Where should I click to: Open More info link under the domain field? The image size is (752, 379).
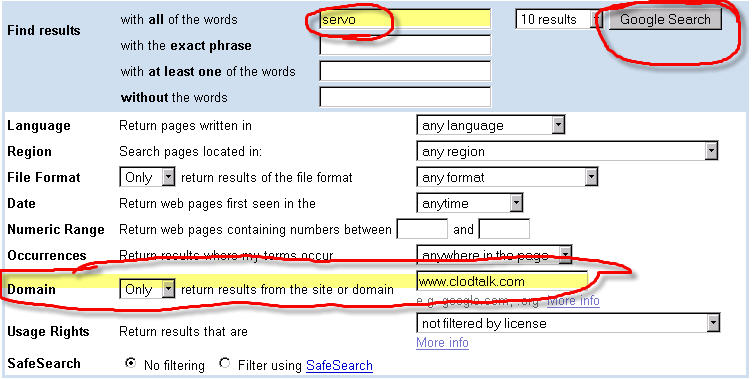tap(574, 301)
